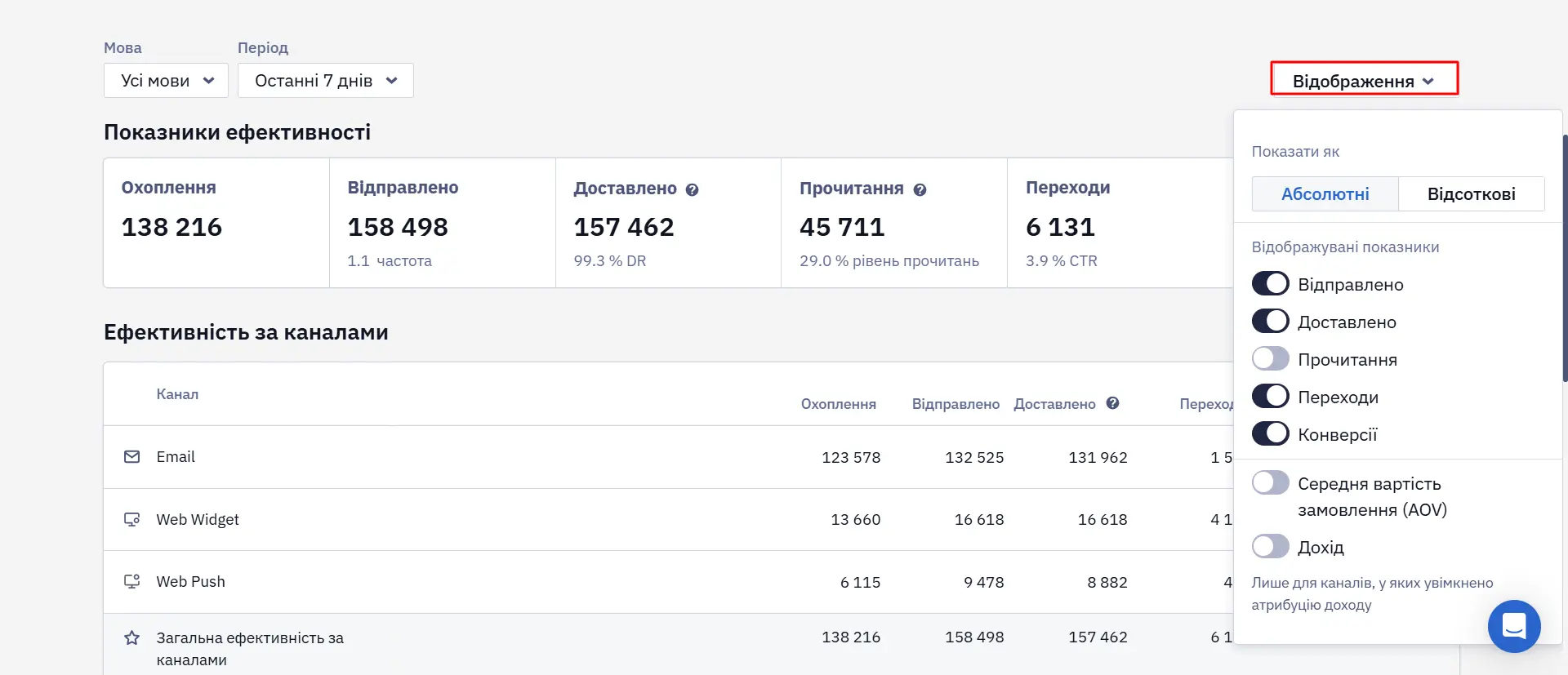Click the Охоплення column header
This screenshot has height=675, width=1568.
[838, 404]
